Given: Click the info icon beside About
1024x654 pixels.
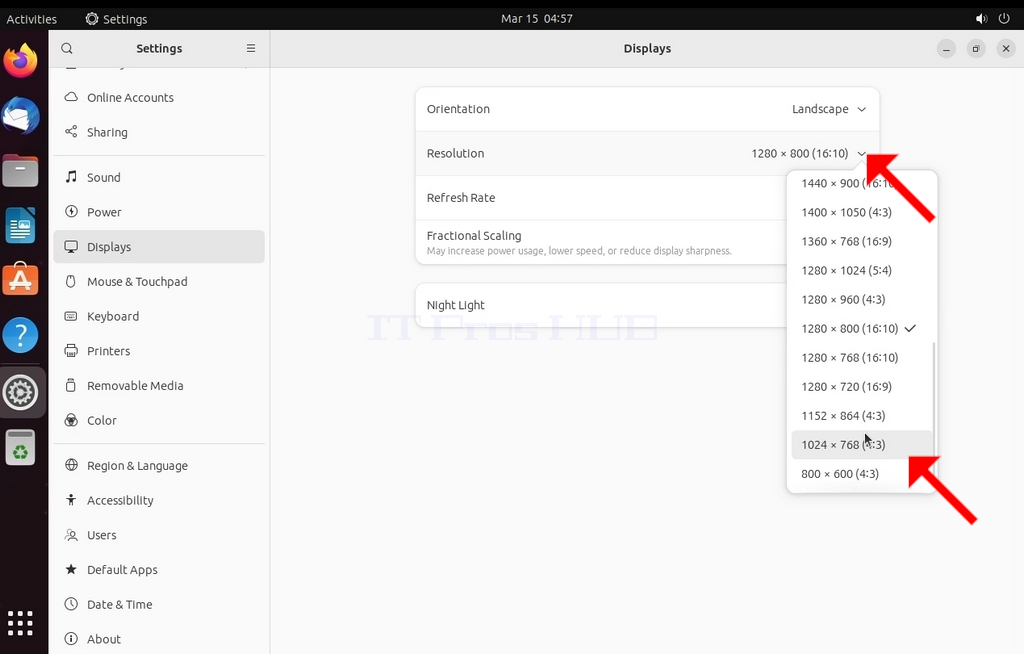Looking at the screenshot, I should pos(71,638).
